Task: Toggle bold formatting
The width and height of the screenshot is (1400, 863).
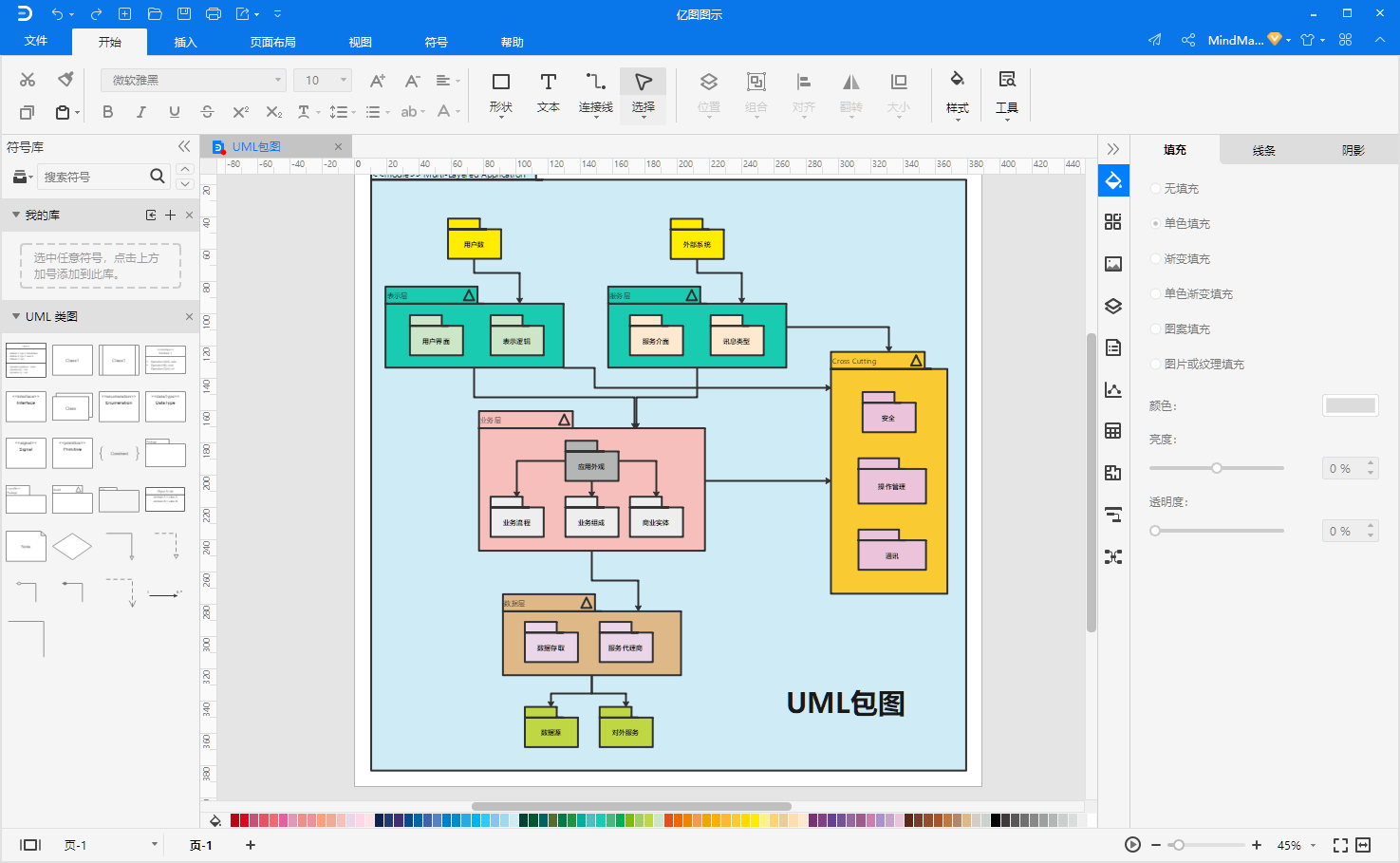Action: (108, 111)
